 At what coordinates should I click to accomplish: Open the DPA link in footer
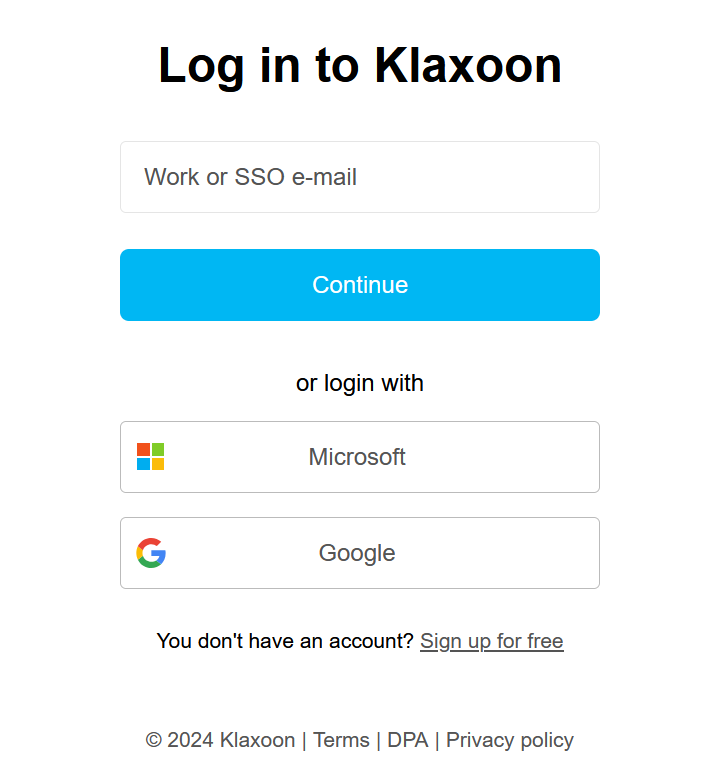407,740
